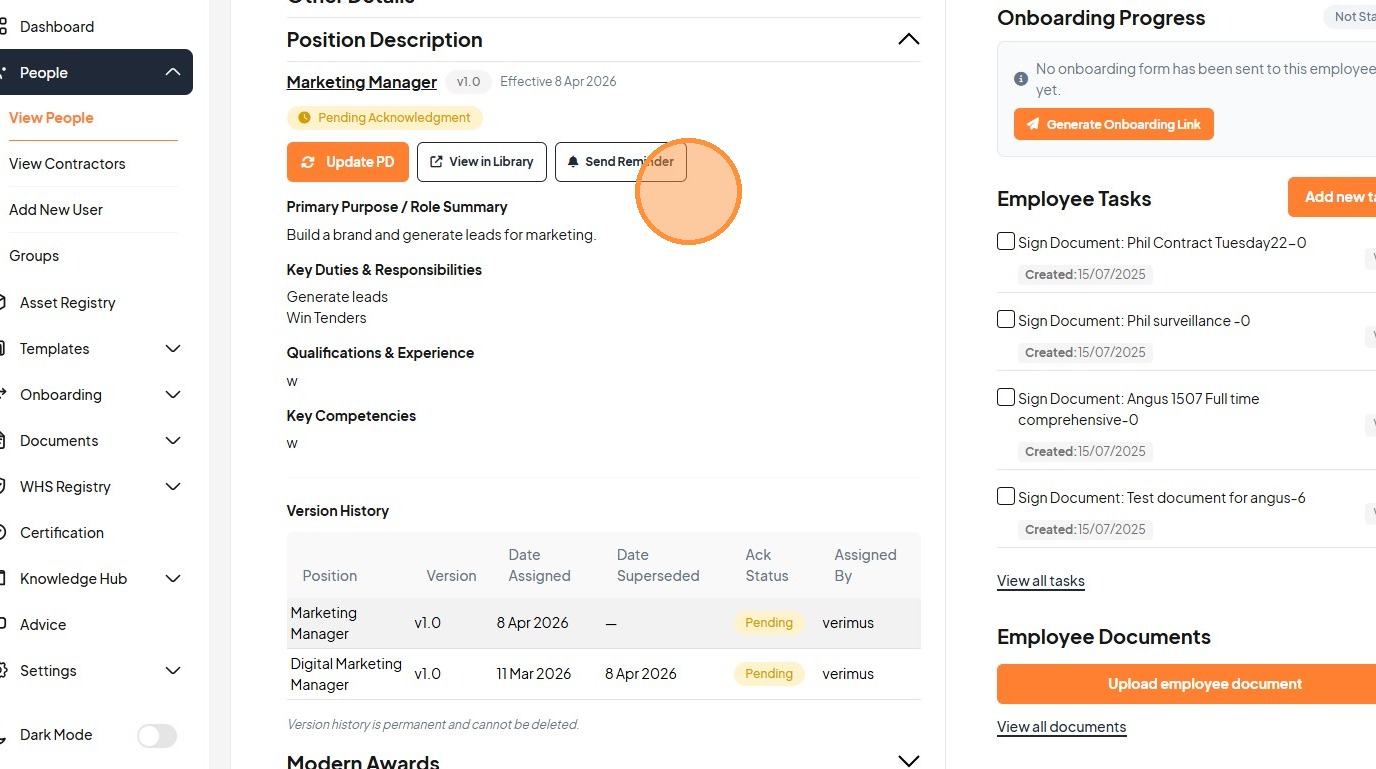Viewport: 1376px width, 769px height.
Task: Click the info icon in onboarding notice
Action: click(1021, 79)
